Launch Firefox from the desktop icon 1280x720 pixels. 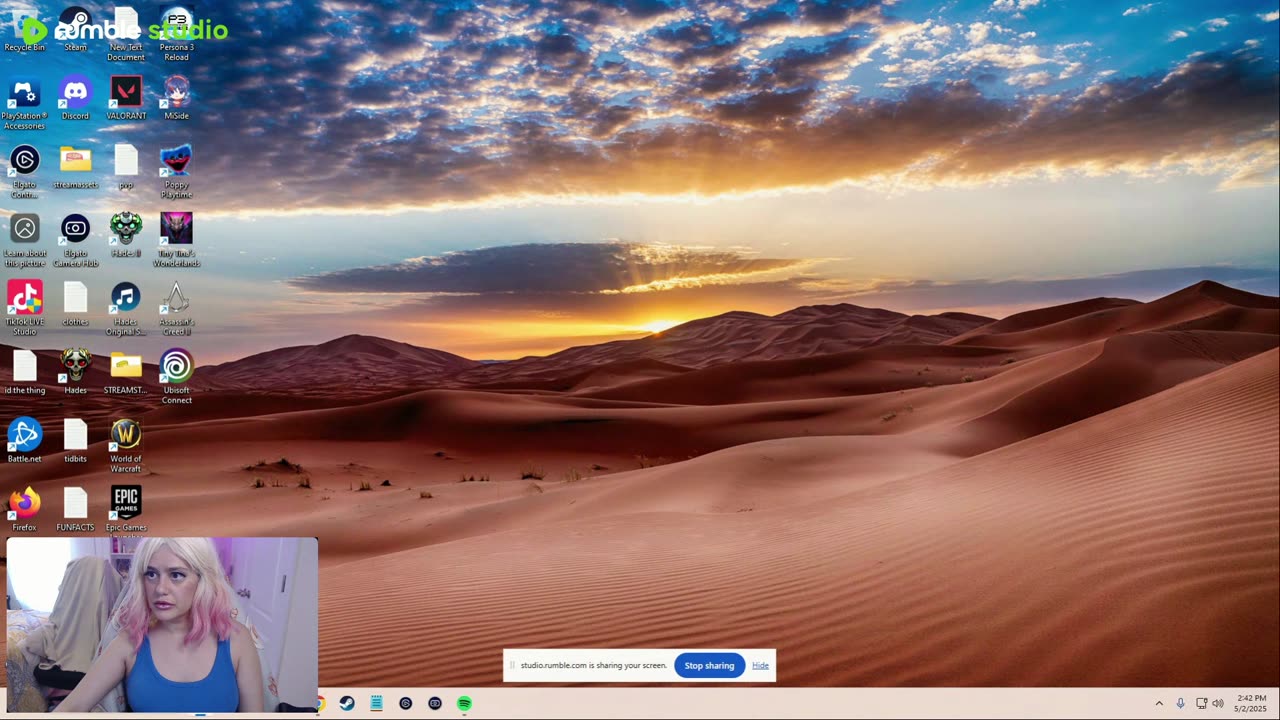tap(24, 510)
